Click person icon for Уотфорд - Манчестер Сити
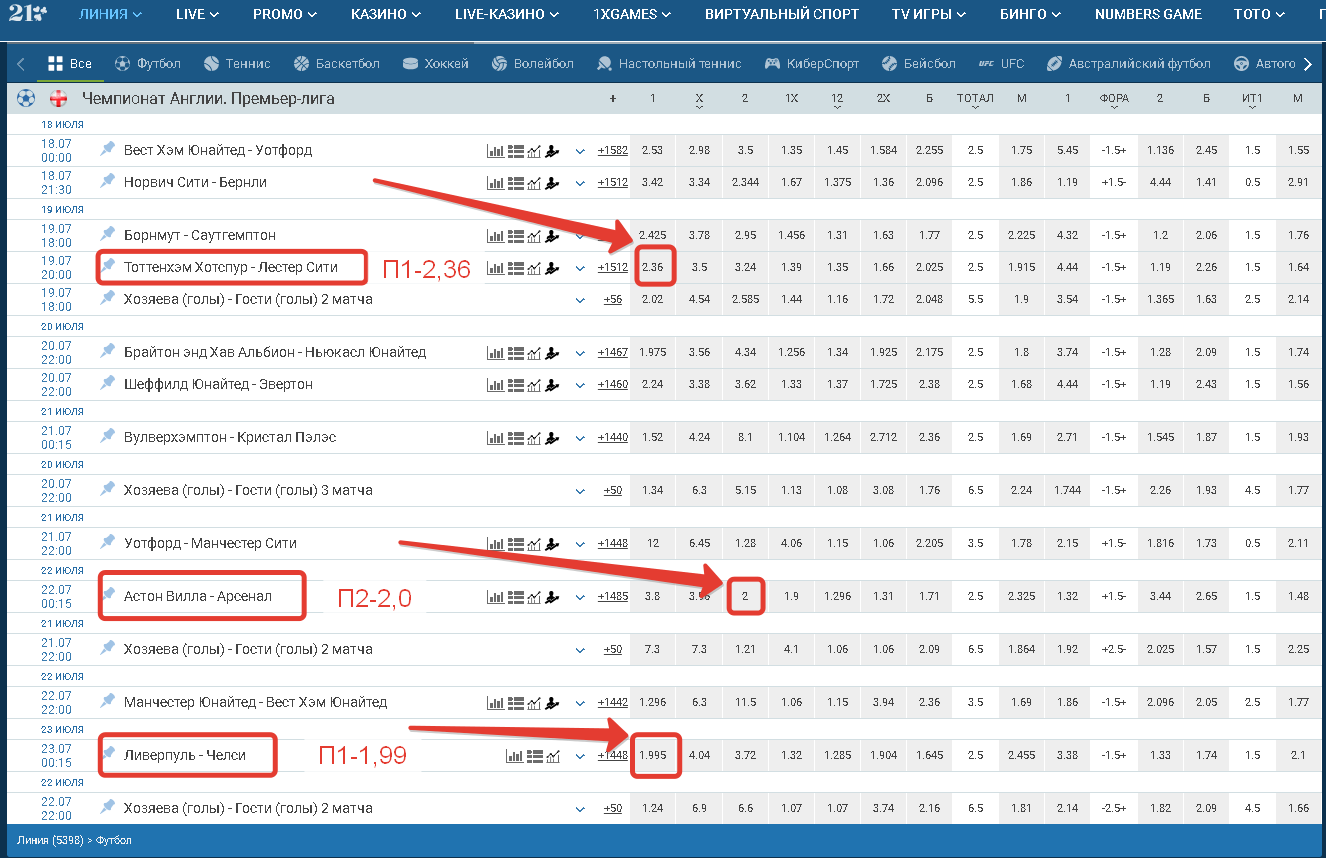Viewport: 1326px width, 858px height. [552, 544]
